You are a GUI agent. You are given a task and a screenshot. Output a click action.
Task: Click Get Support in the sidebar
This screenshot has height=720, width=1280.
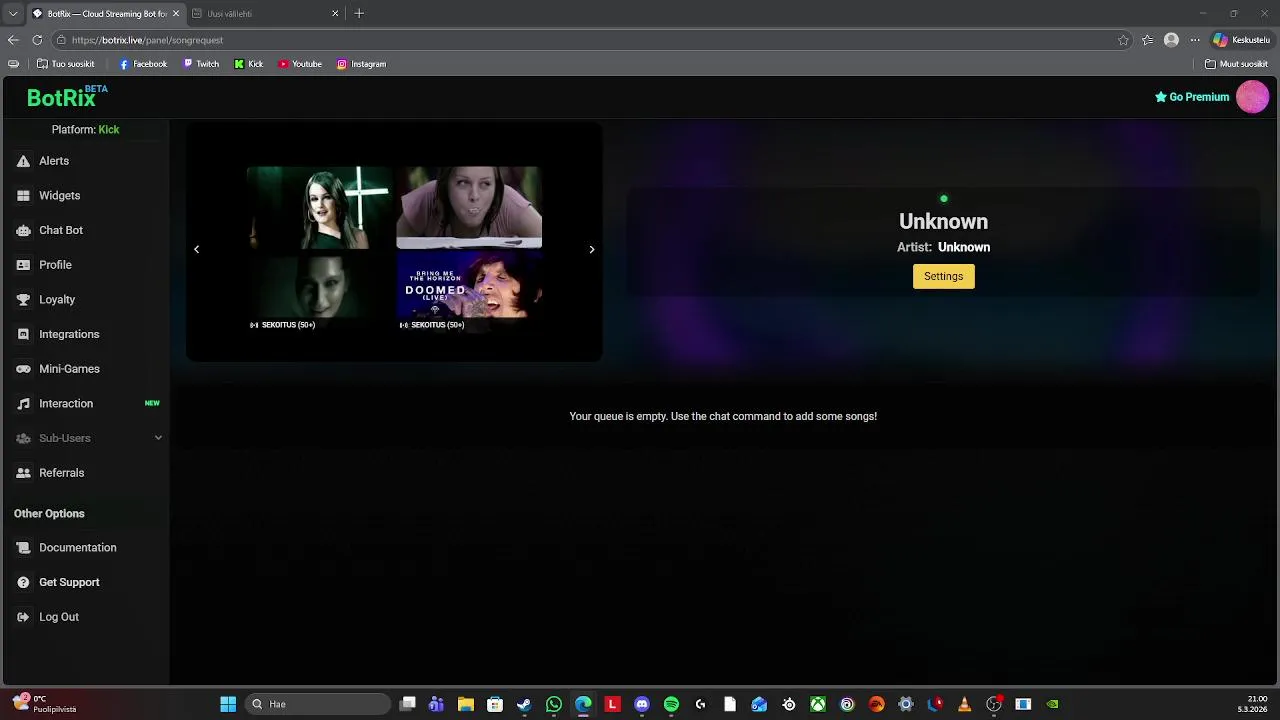(x=85, y=582)
